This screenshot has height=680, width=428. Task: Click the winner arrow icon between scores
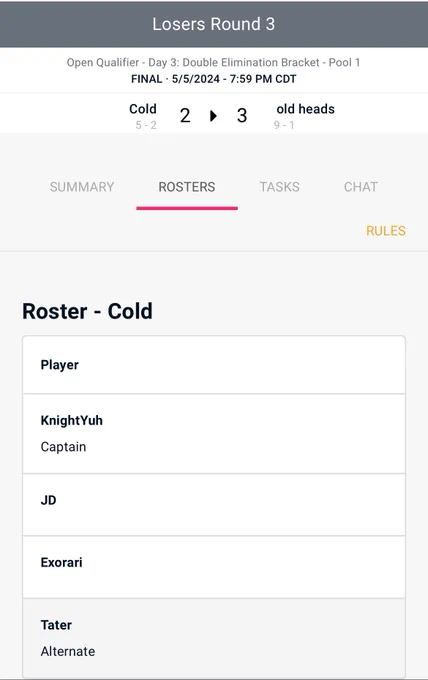[213, 116]
